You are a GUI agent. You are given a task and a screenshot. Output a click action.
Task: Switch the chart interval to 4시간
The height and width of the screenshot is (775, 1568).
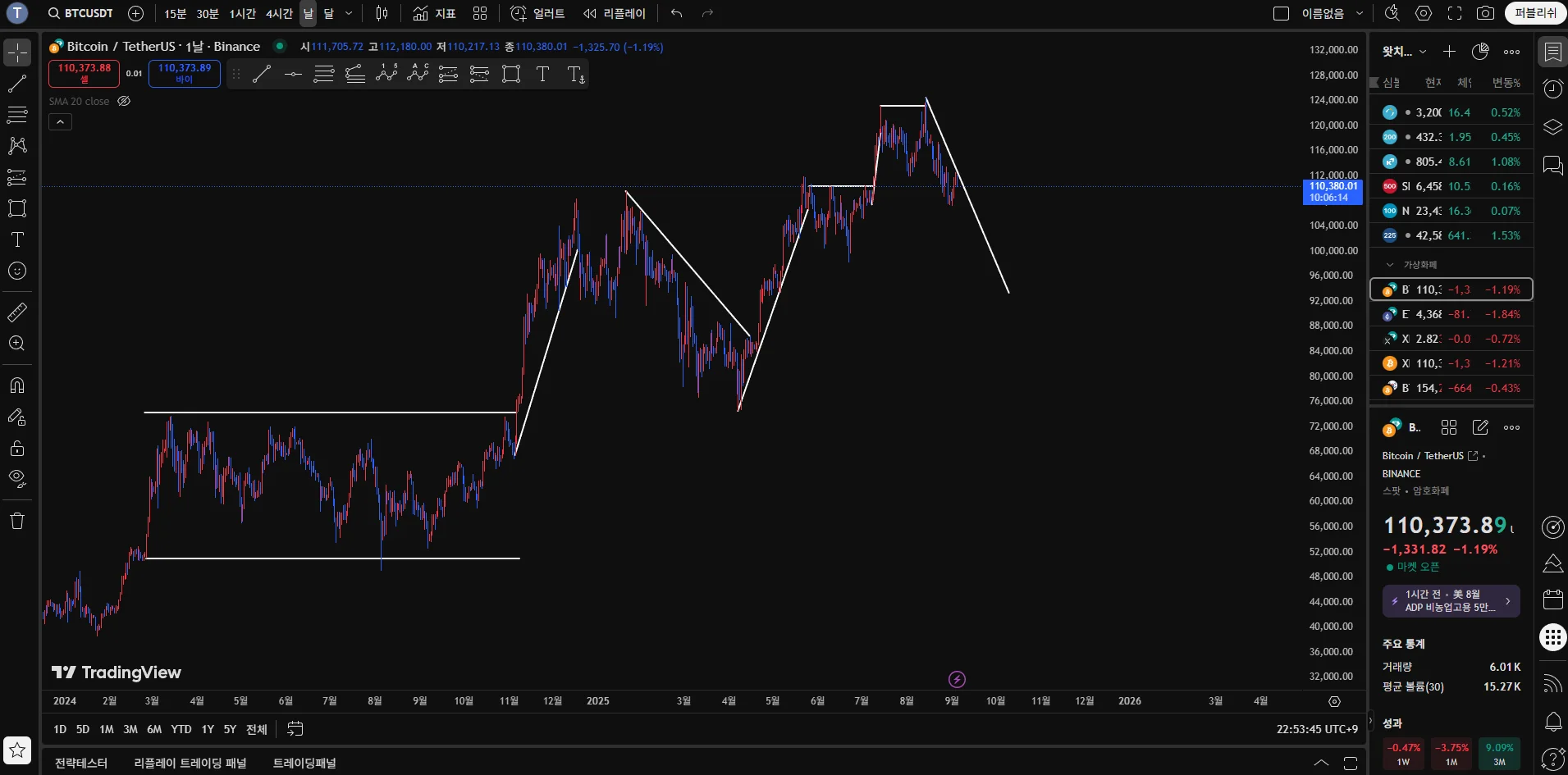coord(279,13)
